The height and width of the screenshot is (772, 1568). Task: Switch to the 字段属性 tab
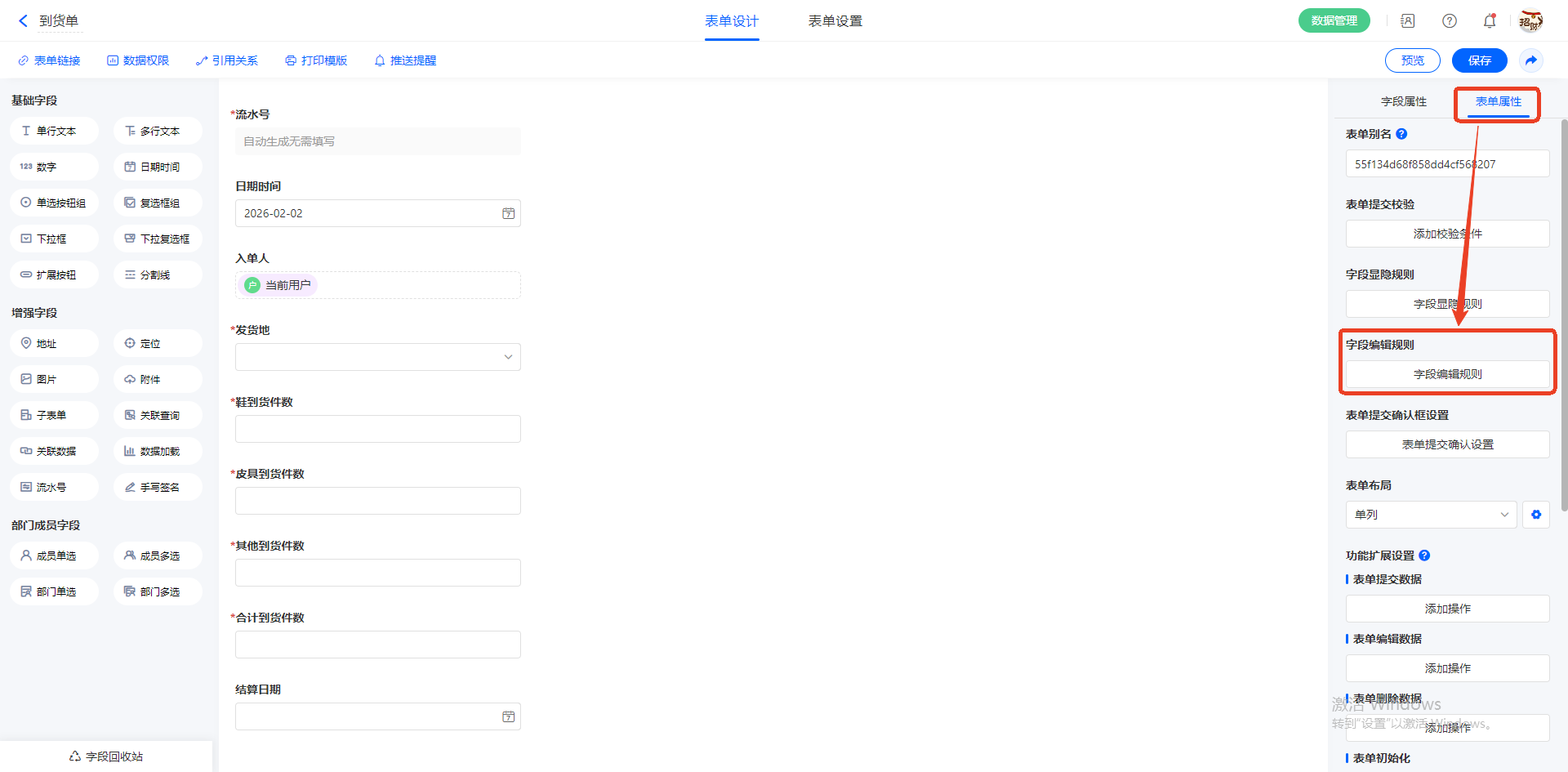pos(1404,101)
